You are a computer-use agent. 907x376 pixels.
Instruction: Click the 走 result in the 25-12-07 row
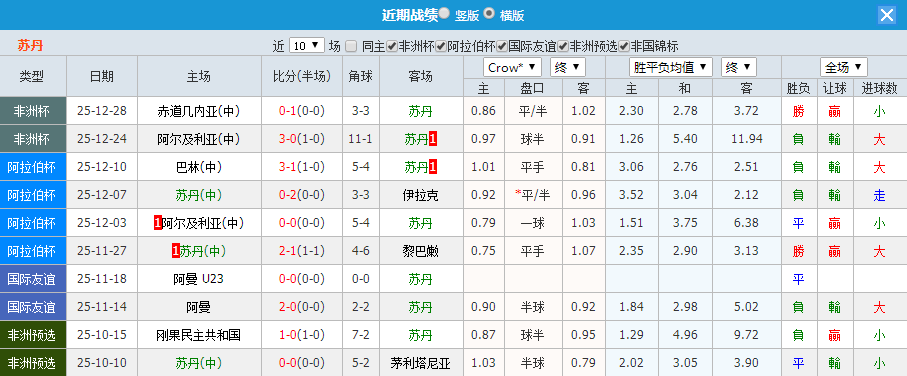(879, 195)
